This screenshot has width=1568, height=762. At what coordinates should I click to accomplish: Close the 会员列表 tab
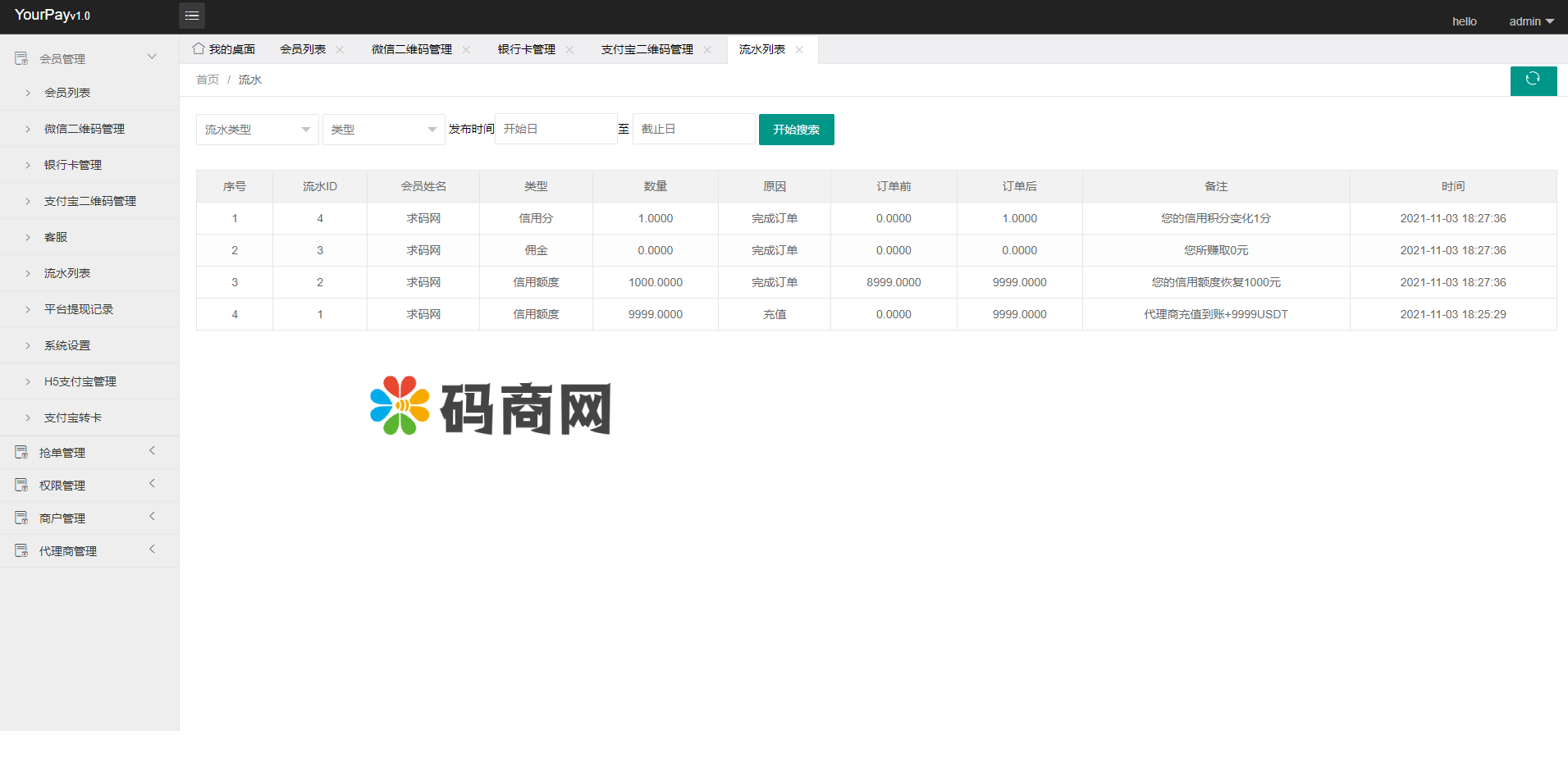click(x=340, y=50)
